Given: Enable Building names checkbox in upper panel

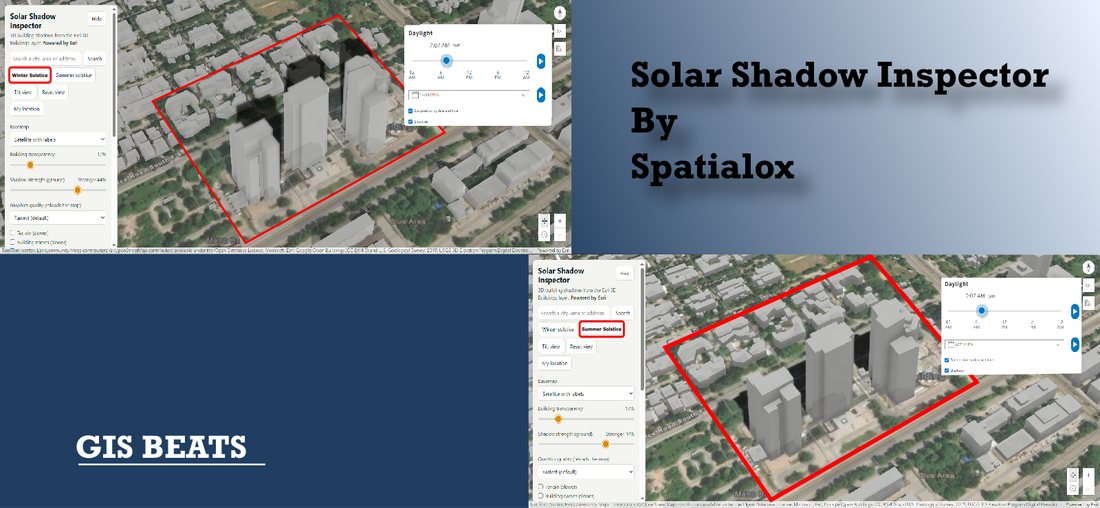Looking at the screenshot, I should click(x=13, y=241).
